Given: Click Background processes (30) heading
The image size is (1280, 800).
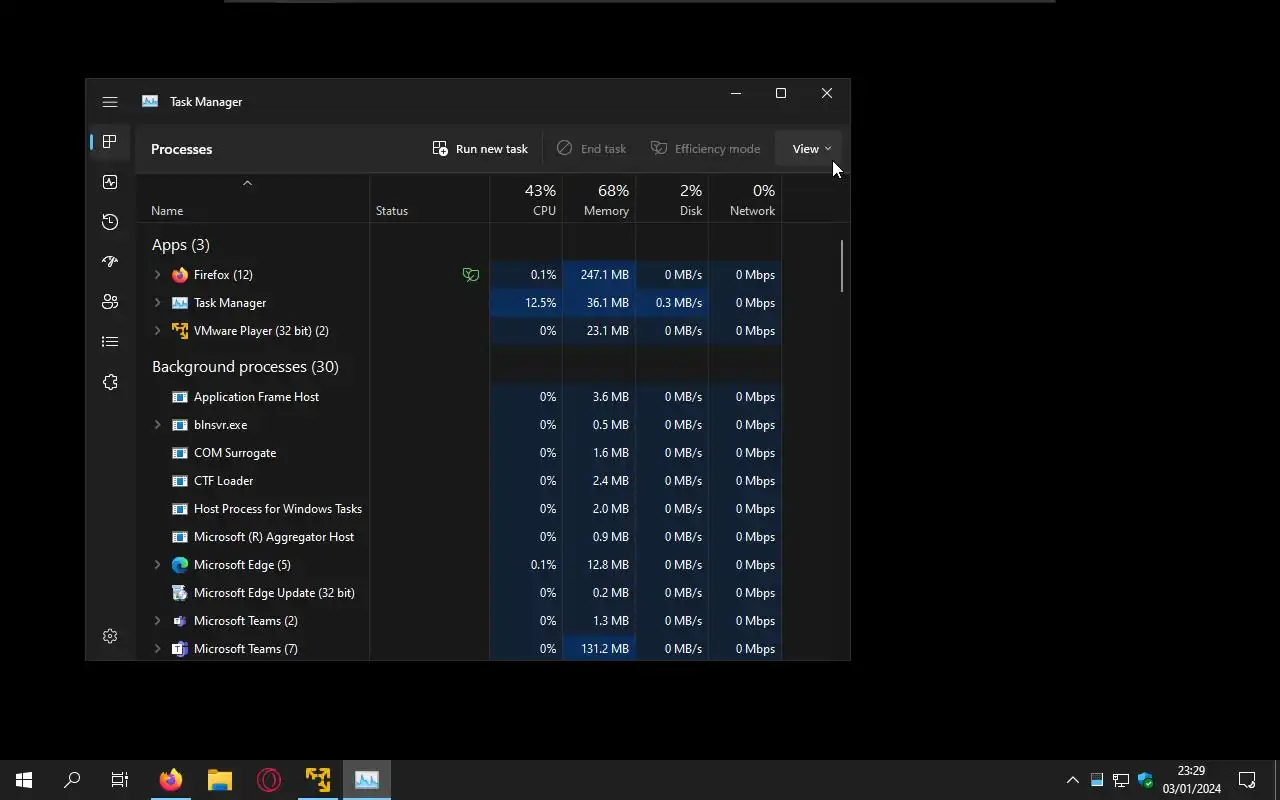Looking at the screenshot, I should click(x=245, y=366).
